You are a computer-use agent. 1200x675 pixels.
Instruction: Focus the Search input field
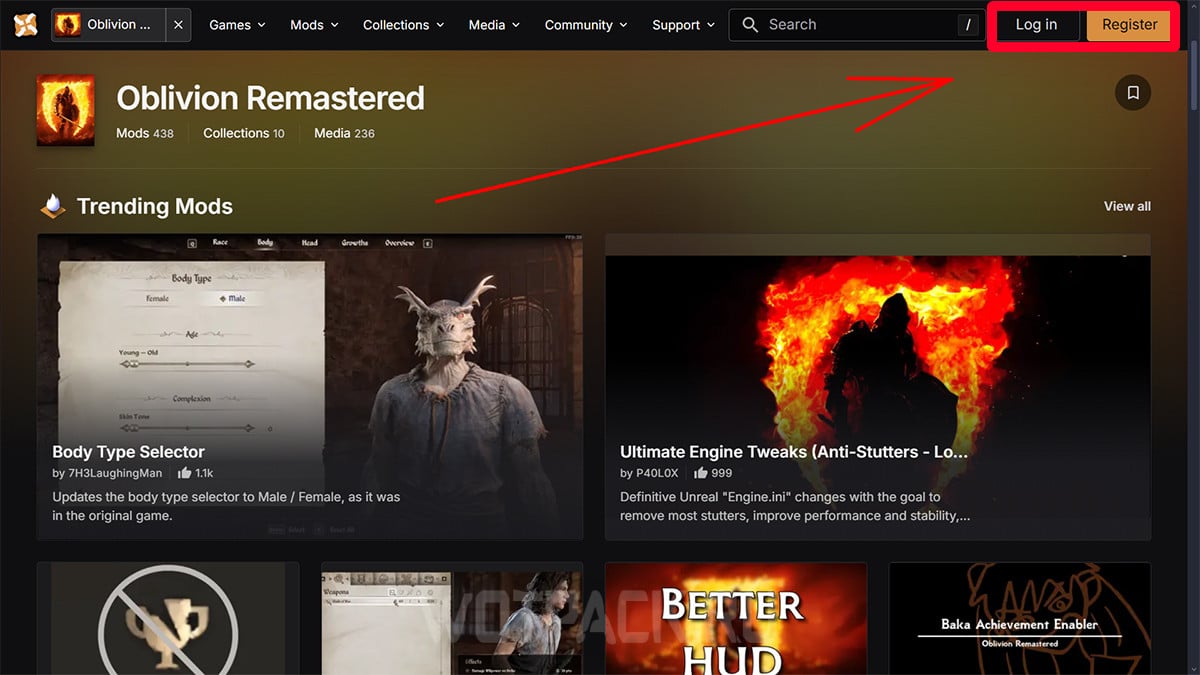coord(856,25)
